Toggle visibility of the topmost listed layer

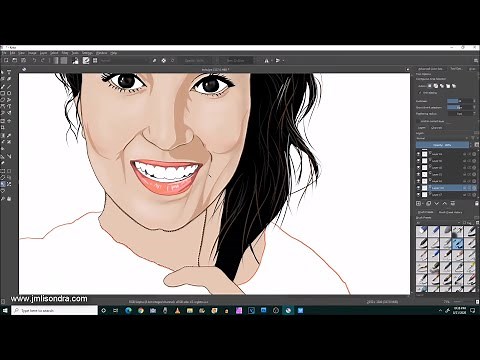coord(418,154)
